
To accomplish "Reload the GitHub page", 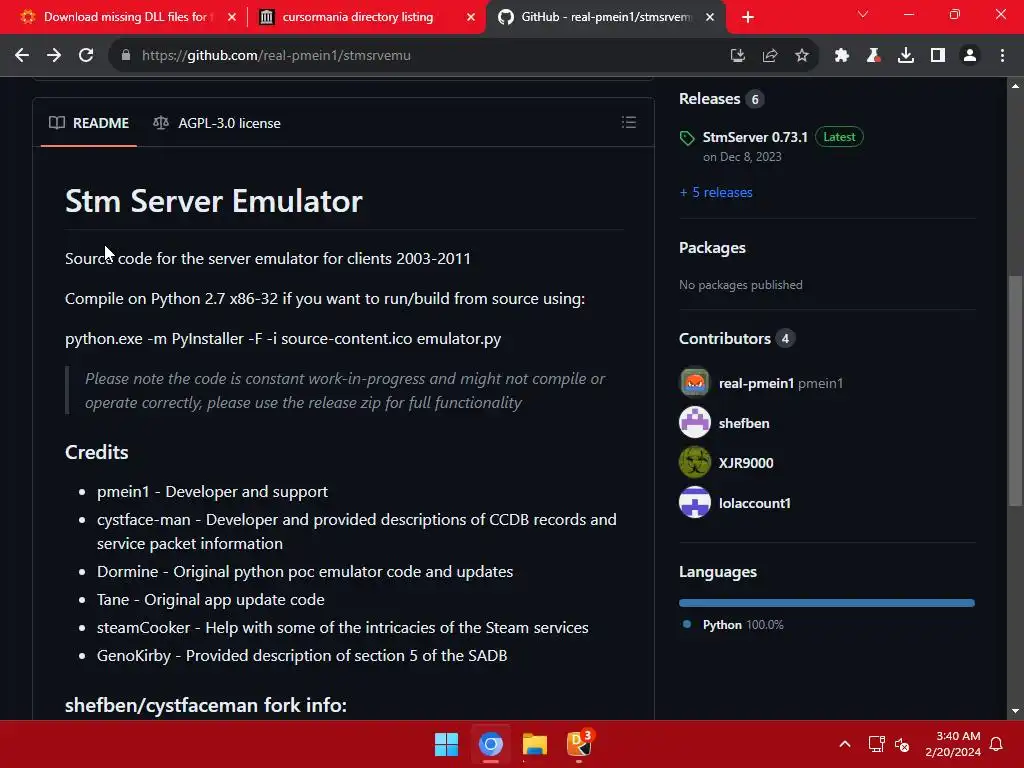I will click(86, 56).
